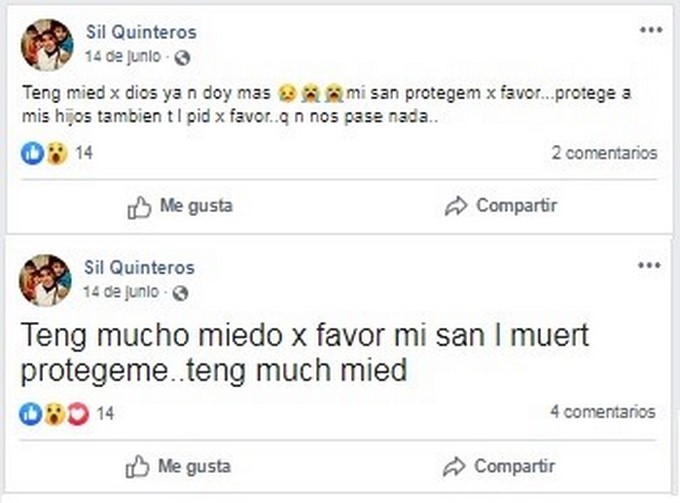The width and height of the screenshot is (680, 503).
Task: Click the globe privacy icon on second post
Action: [x=181, y=292]
